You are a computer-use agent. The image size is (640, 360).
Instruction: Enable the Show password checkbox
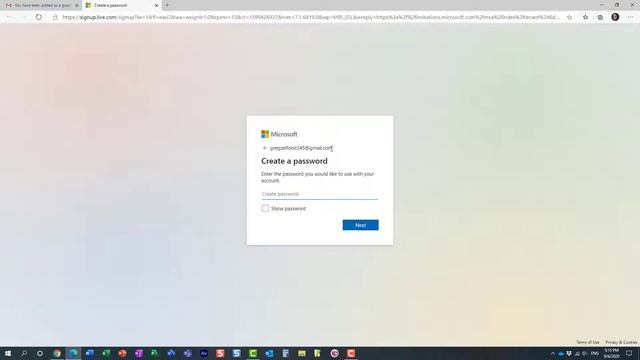pos(265,209)
